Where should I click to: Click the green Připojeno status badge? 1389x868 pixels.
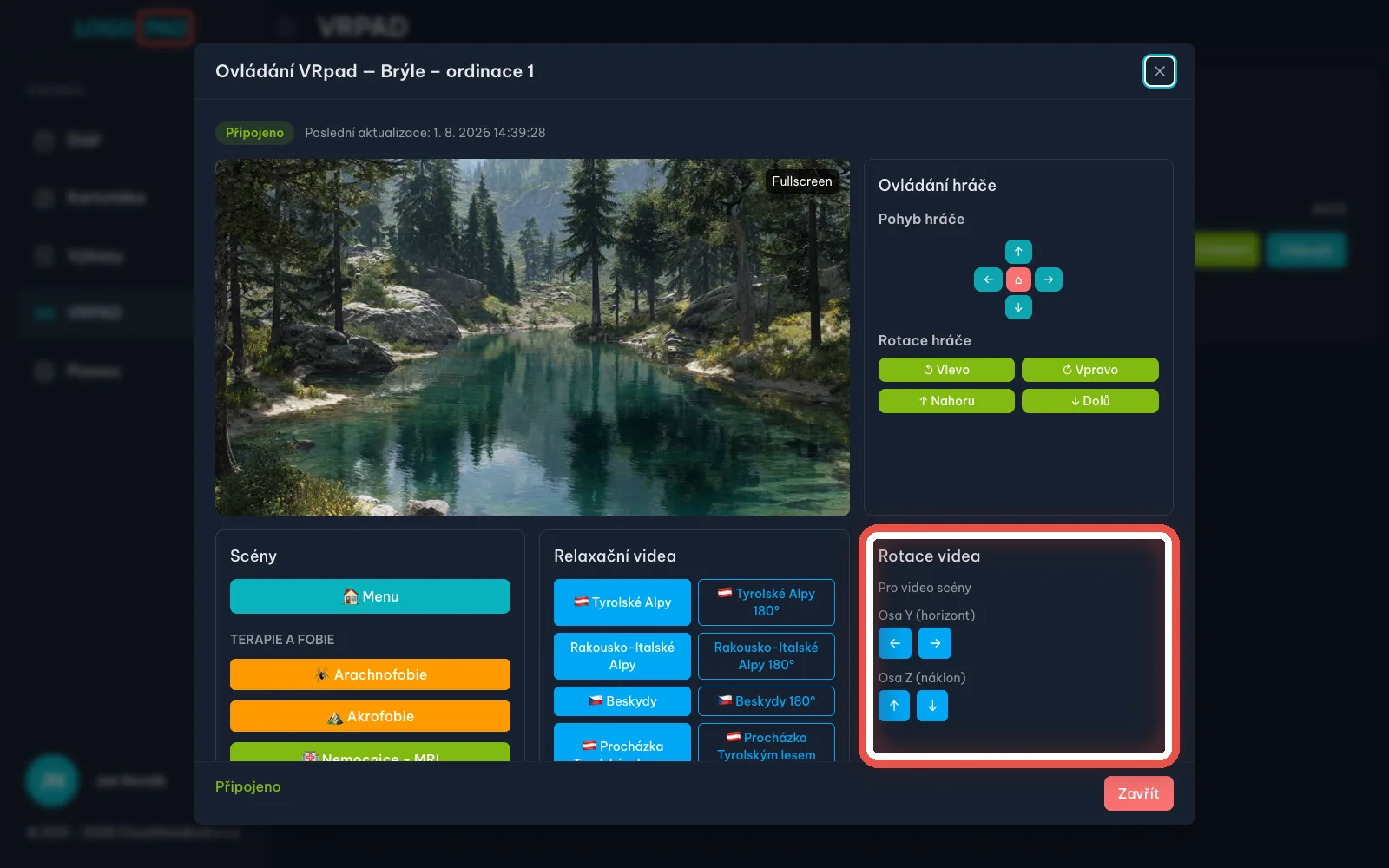(254, 133)
